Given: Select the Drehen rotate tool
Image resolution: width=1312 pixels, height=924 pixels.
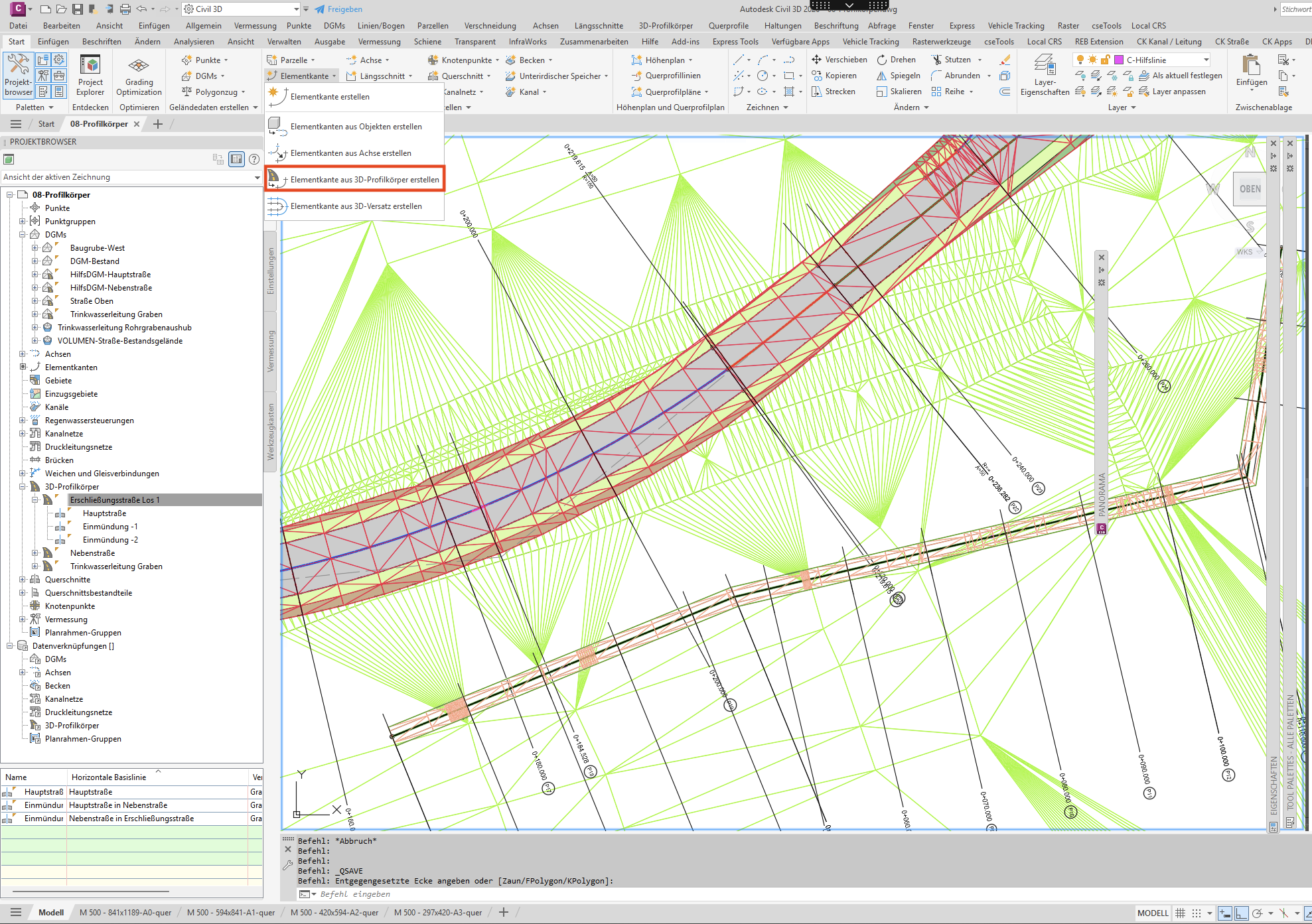Looking at the screenshot, I should pyautogui.click(x=896, y=60).
